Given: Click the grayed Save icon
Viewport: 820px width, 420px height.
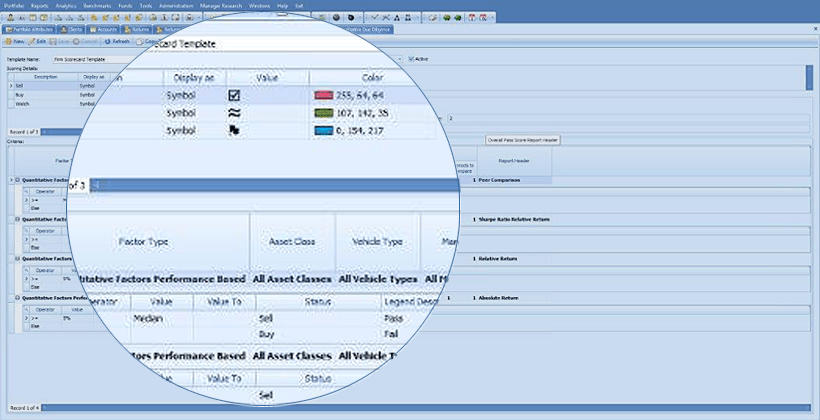Looking at the screenshot, I should (62, 41).
